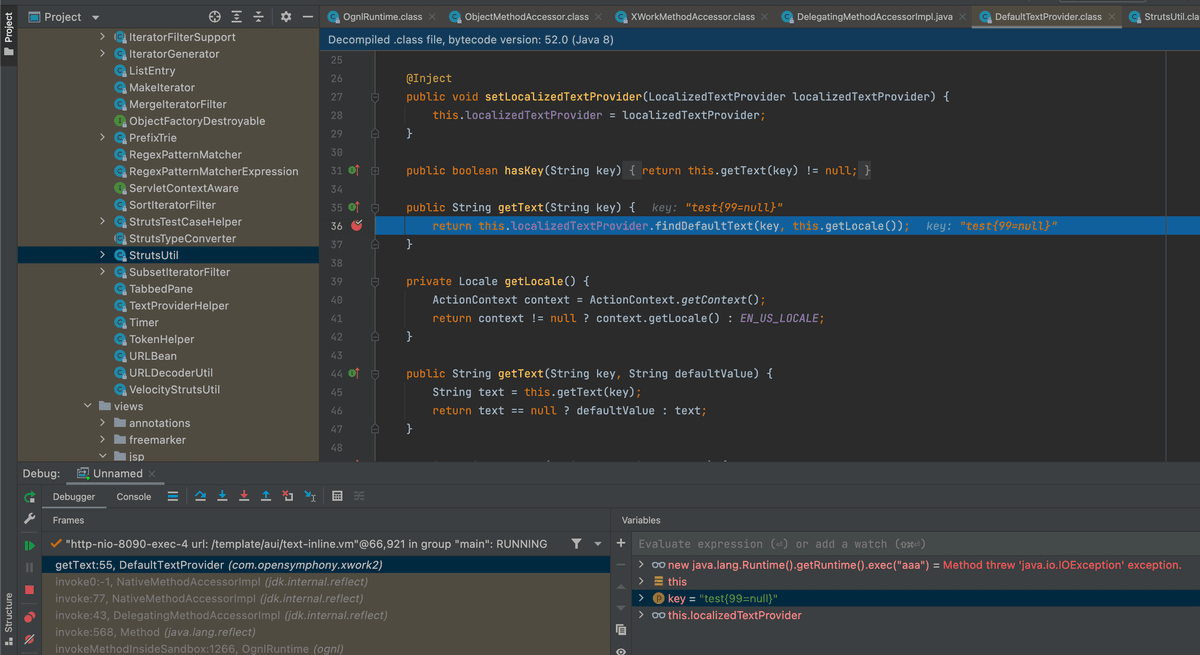The image size is (1200, 655).
Task: Resume the program with the green play icon
Action: (x=31, y=545)
